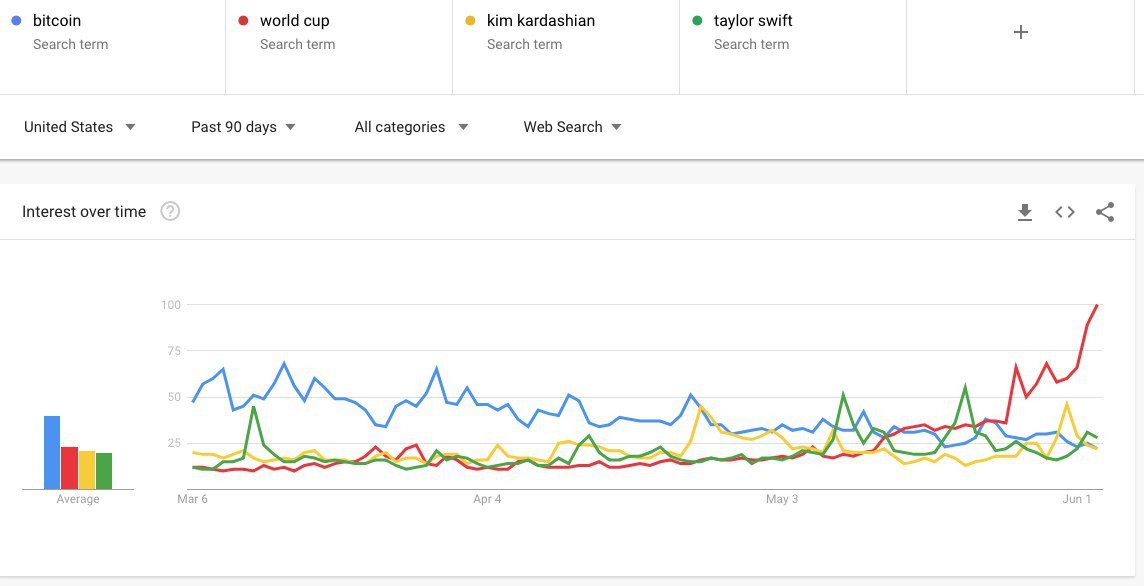
Task: Share the interest over time chart
Action: [1105, 212]
